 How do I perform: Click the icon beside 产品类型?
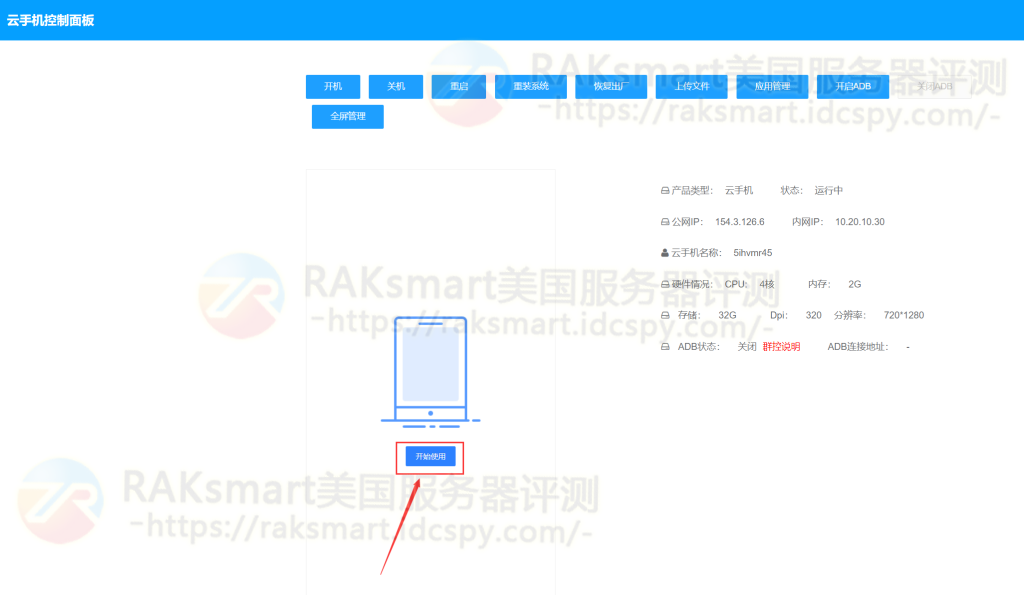(x=665, y=191)
